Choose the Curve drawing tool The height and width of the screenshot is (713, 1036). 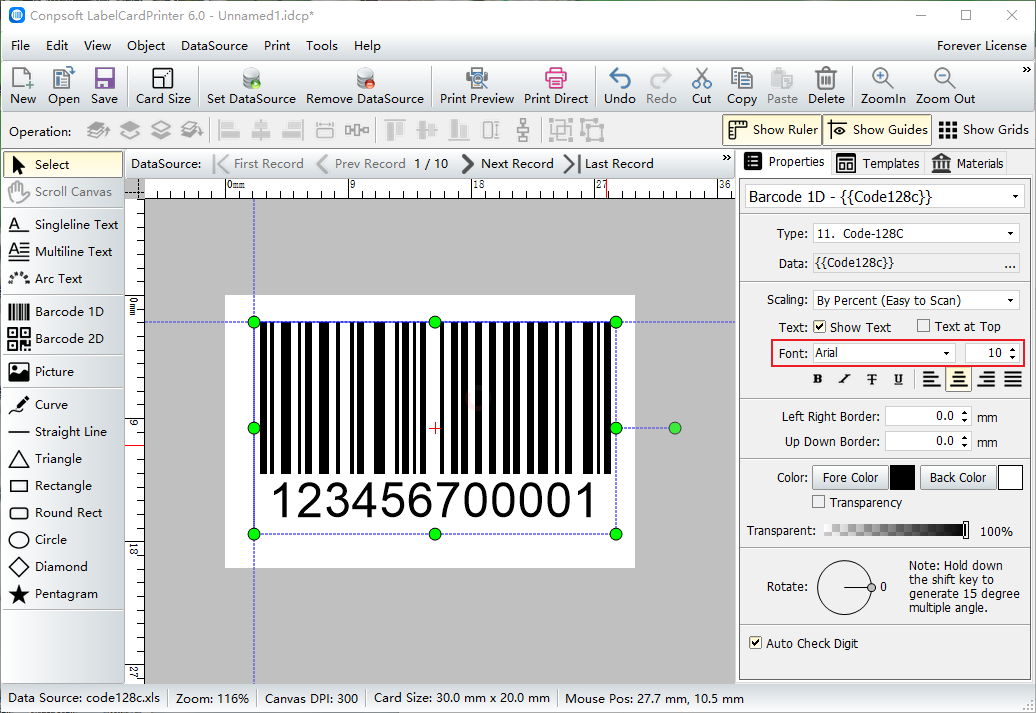pyautogui.click(x=63, y=405)
